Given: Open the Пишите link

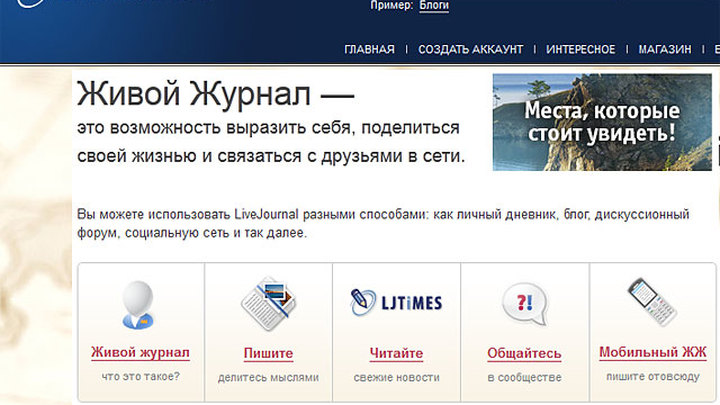Looking at the screenshot, I should (x=268, y=354).
